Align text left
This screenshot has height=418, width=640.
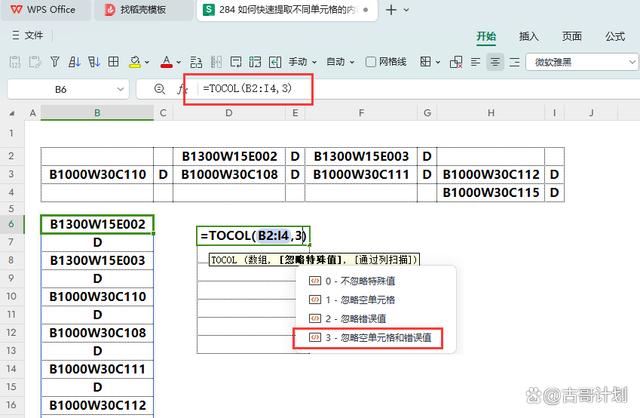coord(476,62)
